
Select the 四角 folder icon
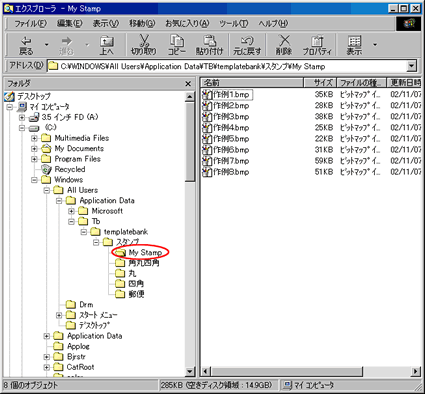point(120,284)
